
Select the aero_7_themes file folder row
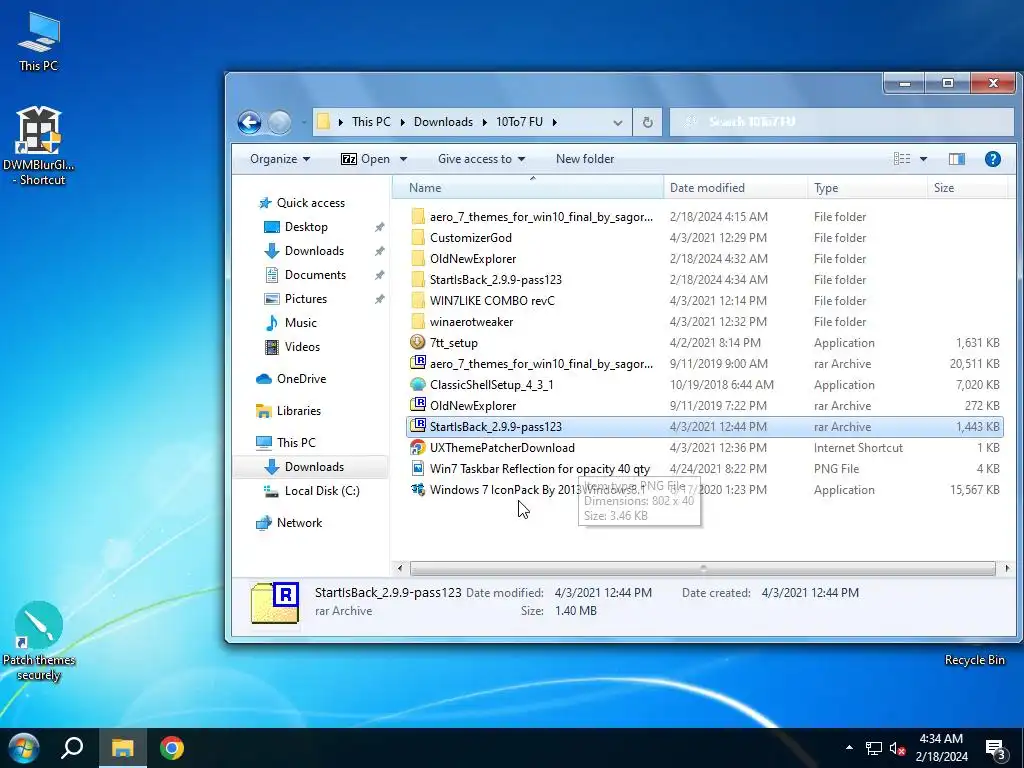705,217
